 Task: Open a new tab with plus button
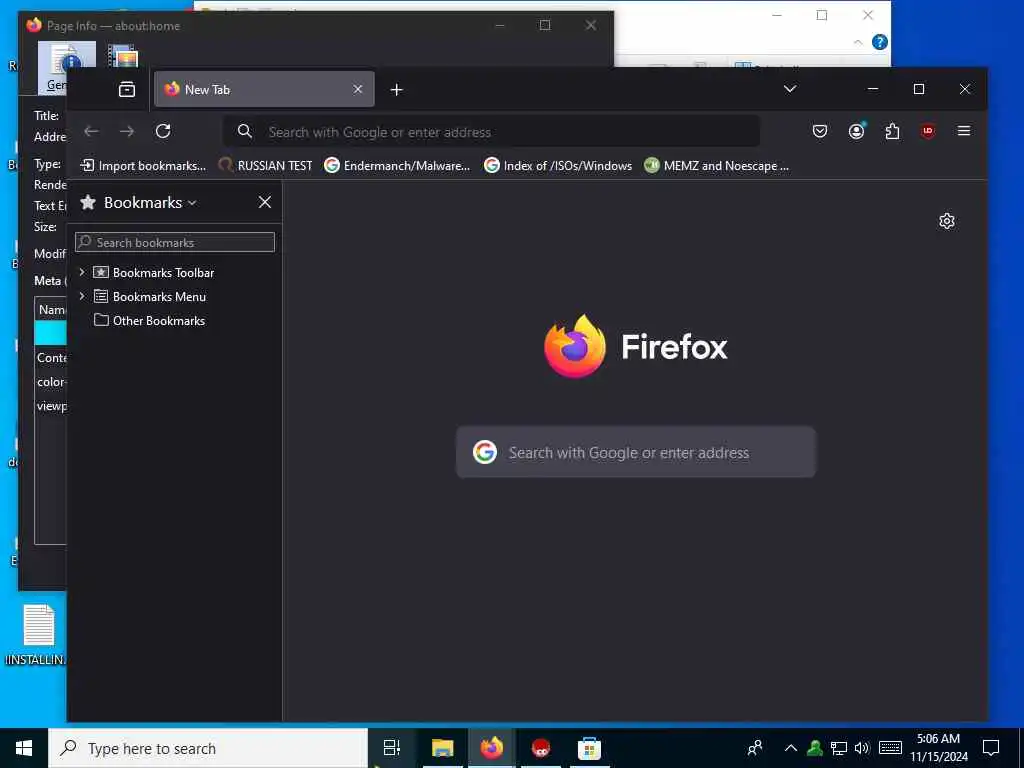[x=396, y=89]
